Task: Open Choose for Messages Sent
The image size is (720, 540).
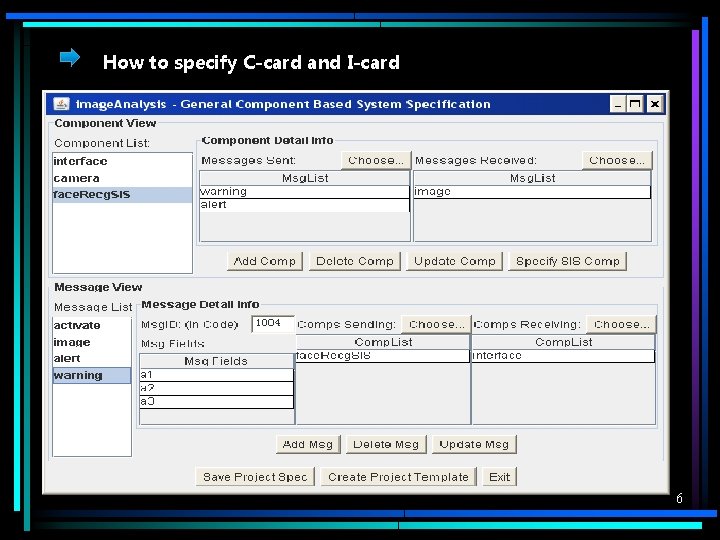Action: click(376, 160)
